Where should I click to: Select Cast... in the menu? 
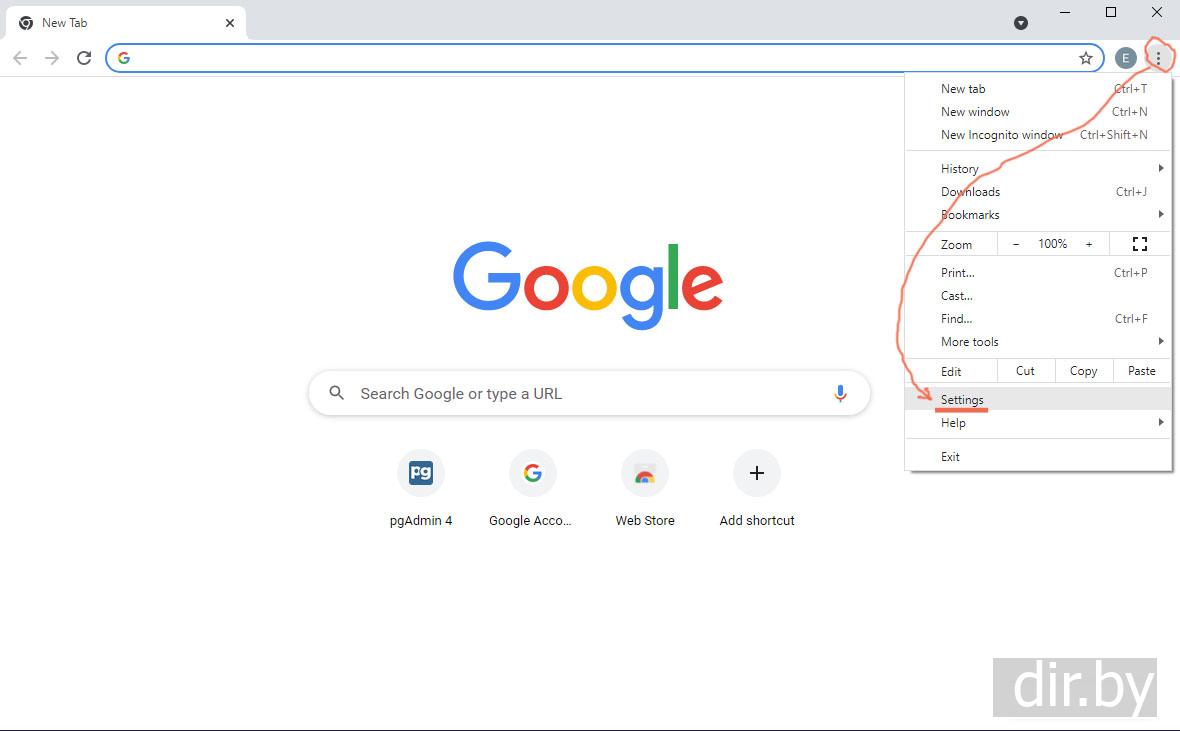(1039, 296)
